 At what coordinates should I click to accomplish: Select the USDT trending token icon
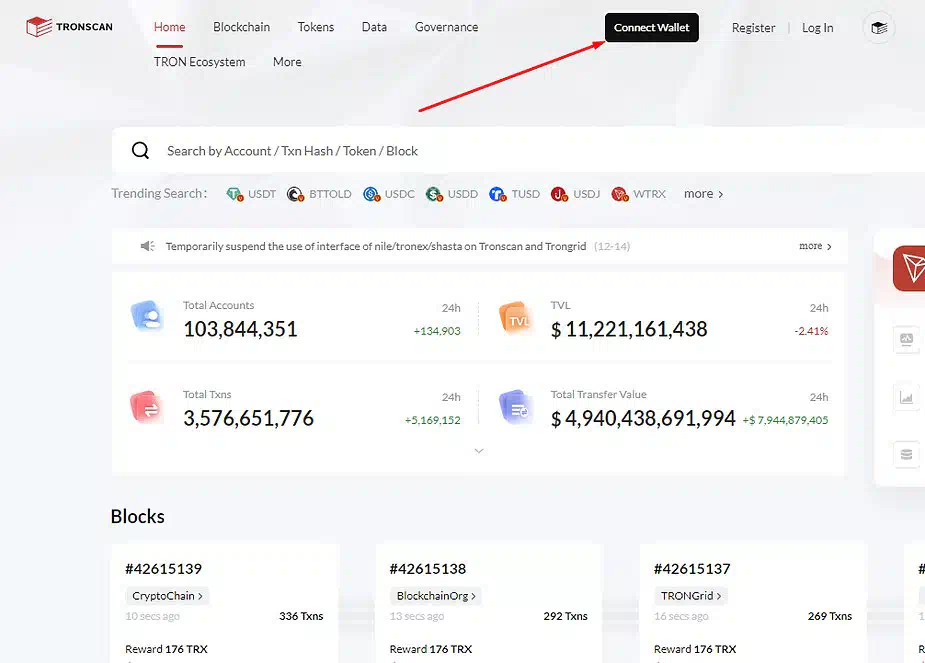[x=235, y=193]
